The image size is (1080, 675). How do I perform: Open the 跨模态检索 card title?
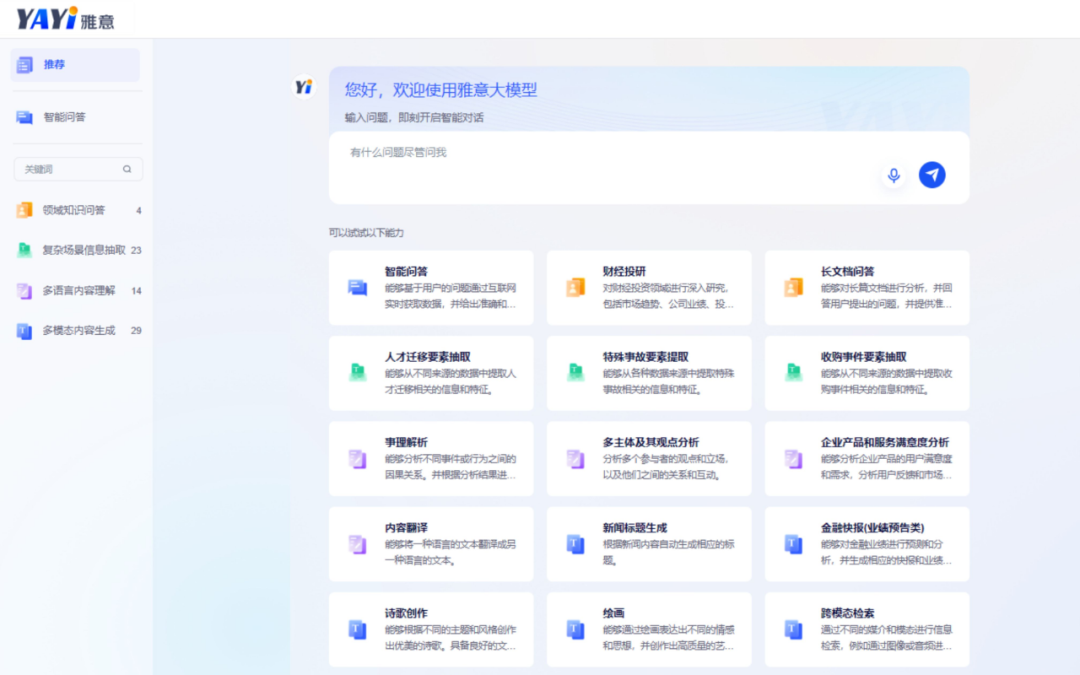847,613
